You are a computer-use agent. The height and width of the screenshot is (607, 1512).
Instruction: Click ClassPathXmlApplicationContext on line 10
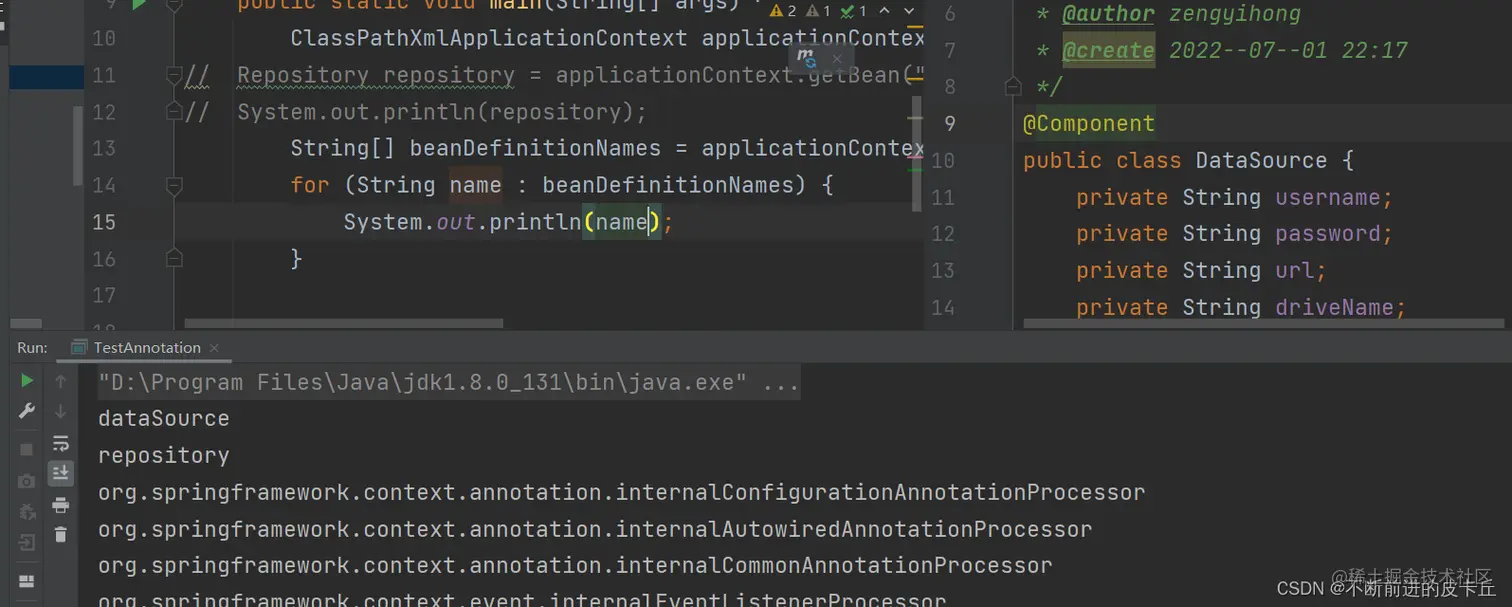click(x=488, y=38)
